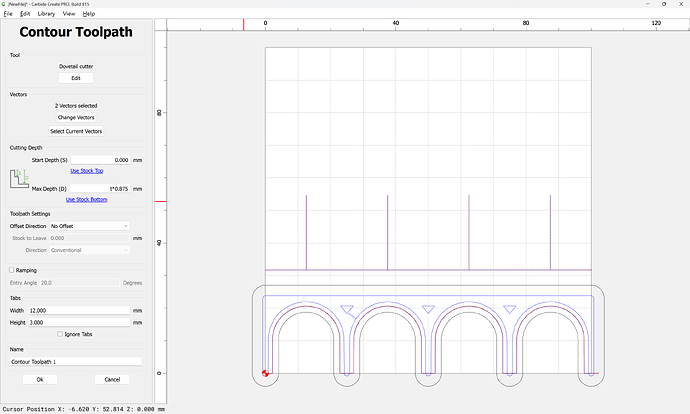Click the Entry Angle field
The height and width of the screenshot is (414, 690).
79,283
